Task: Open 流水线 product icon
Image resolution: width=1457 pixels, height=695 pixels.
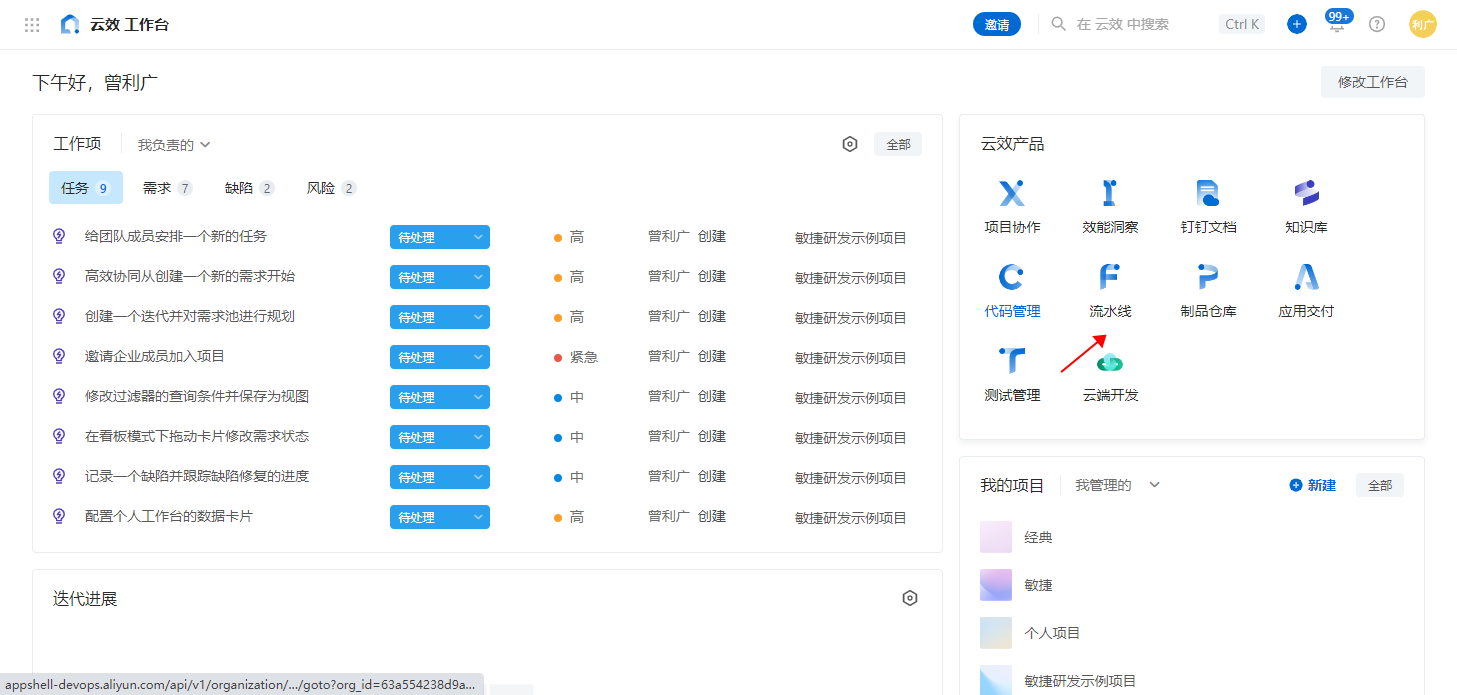Action: tap(1110, 277)
